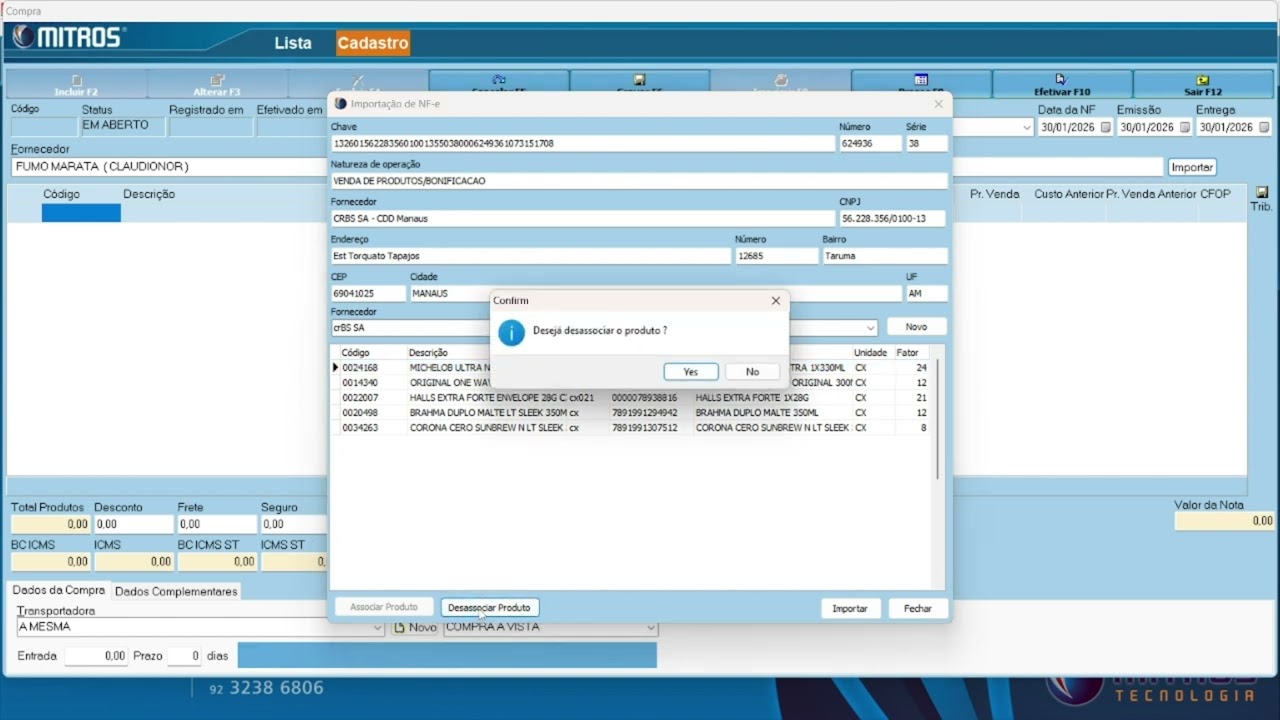The image size is (1280, 720).
Task: Confirm disassociation by clicking Yes
Action: (691, 371)
